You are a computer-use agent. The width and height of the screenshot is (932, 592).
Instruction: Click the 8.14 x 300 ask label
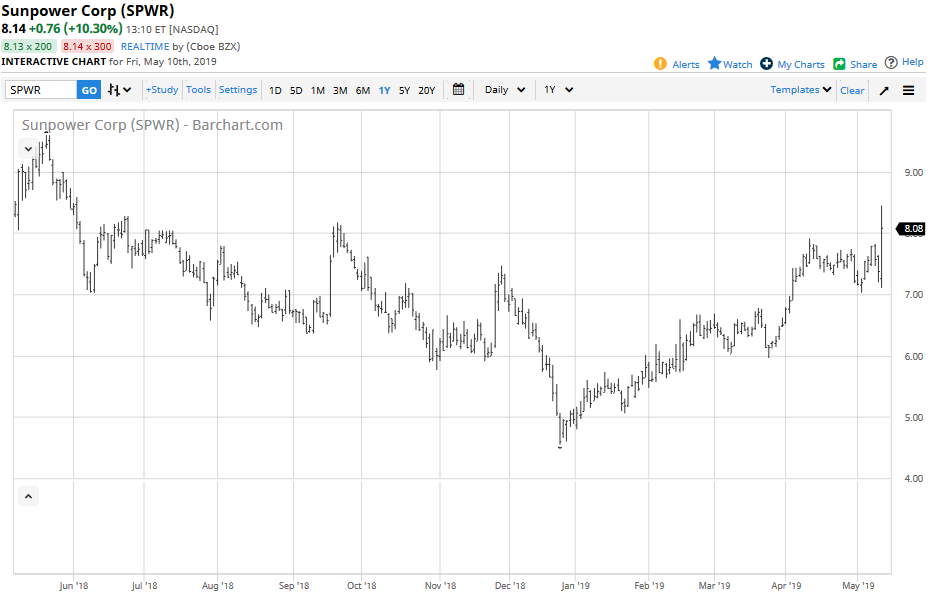(x=87, y=46)
